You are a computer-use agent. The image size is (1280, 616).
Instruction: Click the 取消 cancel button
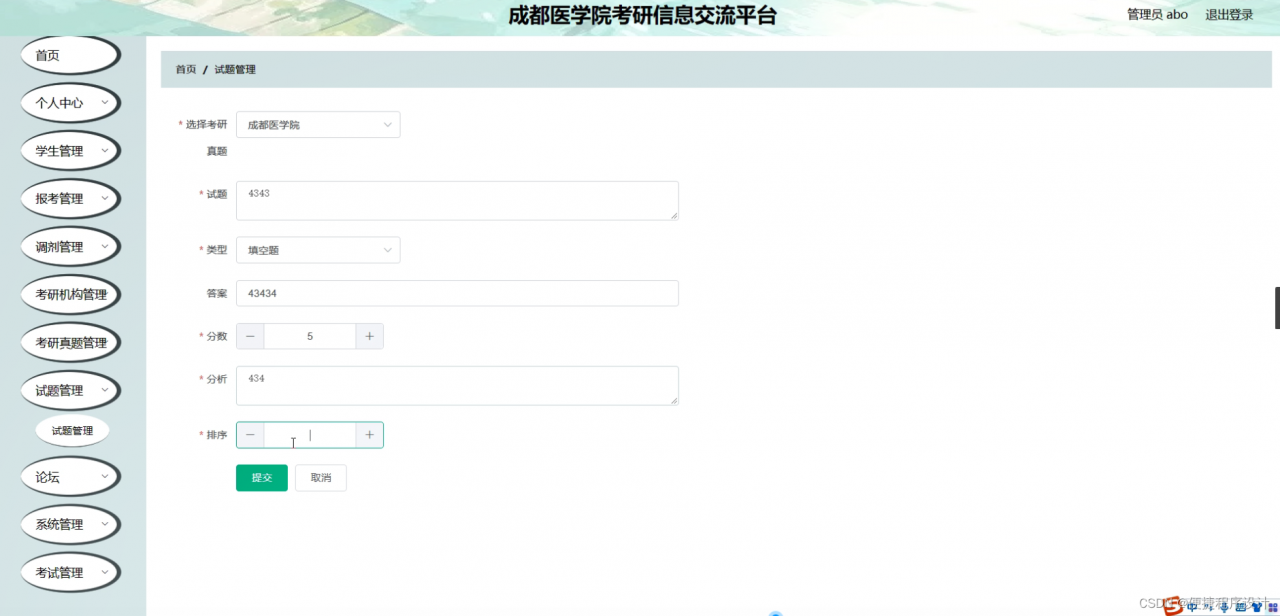pos(320,477)
